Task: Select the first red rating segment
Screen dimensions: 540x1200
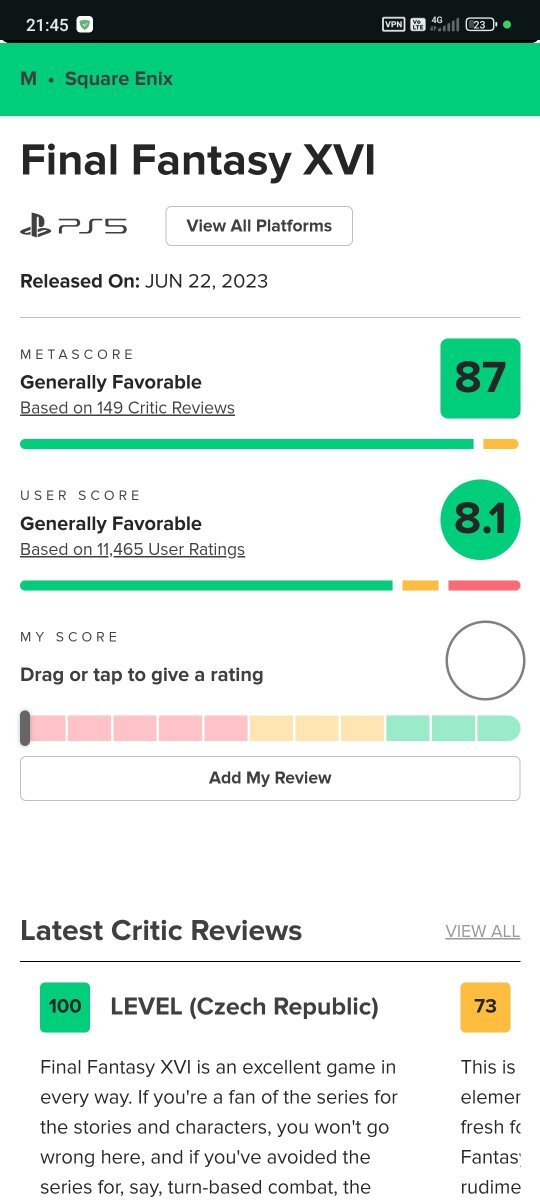Action: coord(48,728)
